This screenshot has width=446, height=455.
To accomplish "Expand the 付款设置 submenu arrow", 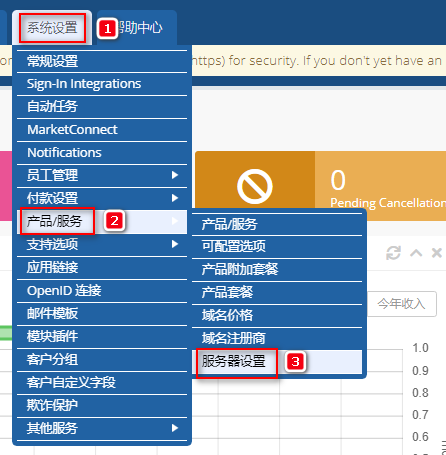I will click(175, 198).
